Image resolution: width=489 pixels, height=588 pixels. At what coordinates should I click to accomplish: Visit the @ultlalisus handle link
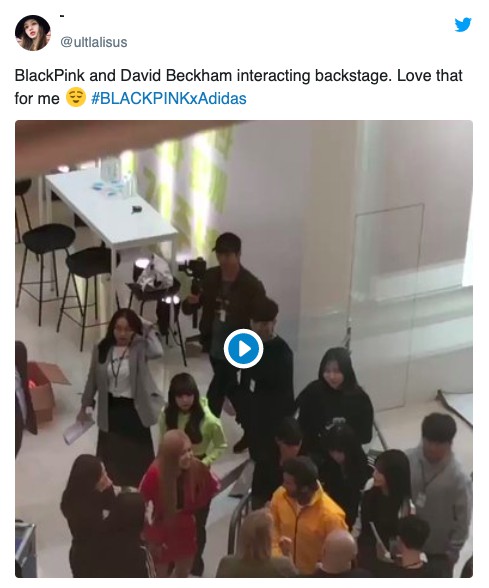click(94, 42)
